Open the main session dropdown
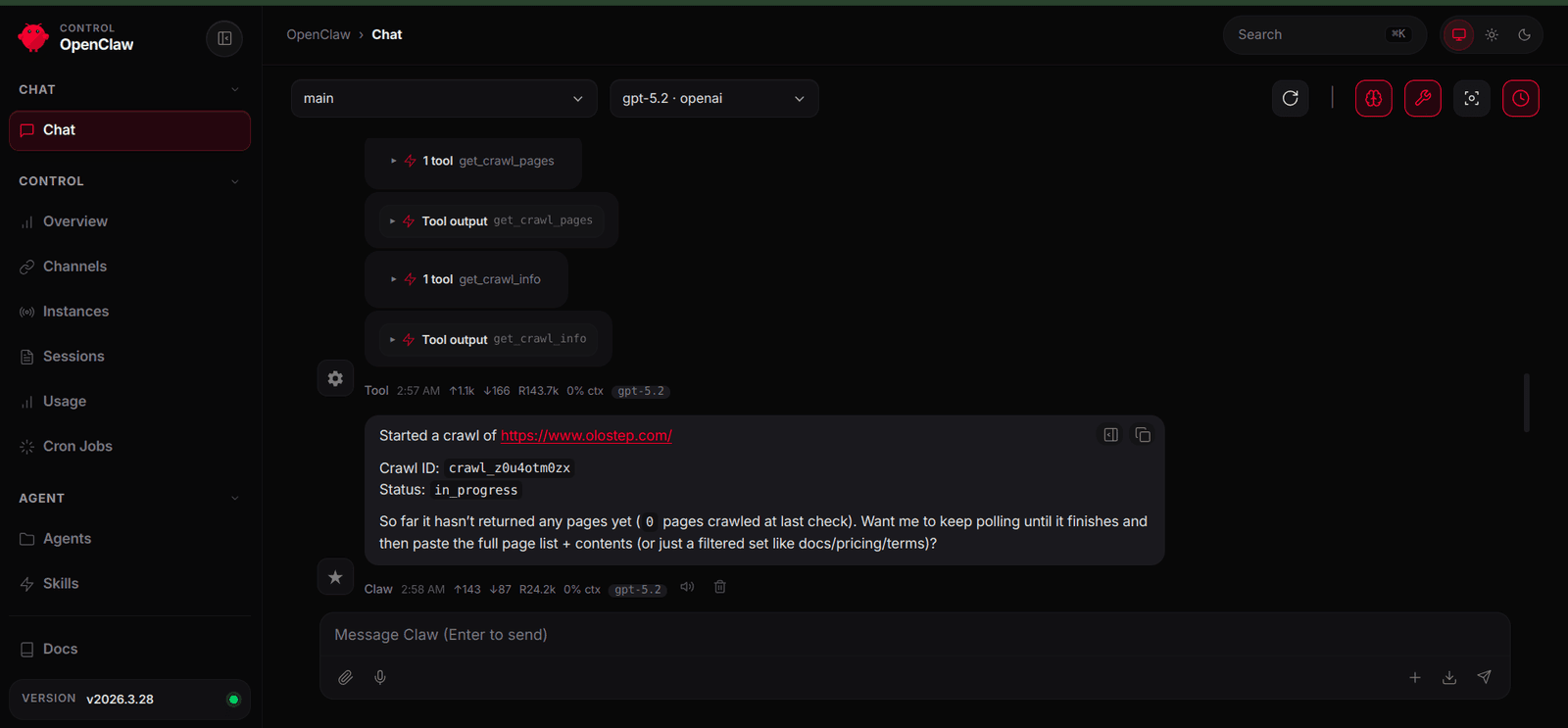The height and width of the screenshot is (728, 1568). point(444,98)
